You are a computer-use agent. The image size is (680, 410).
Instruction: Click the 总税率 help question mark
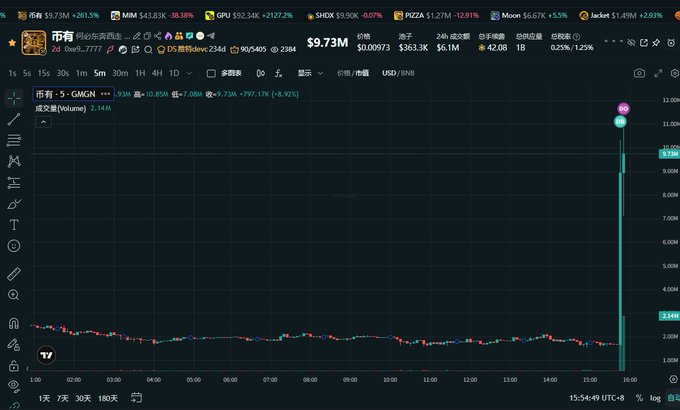pos(576,37)
